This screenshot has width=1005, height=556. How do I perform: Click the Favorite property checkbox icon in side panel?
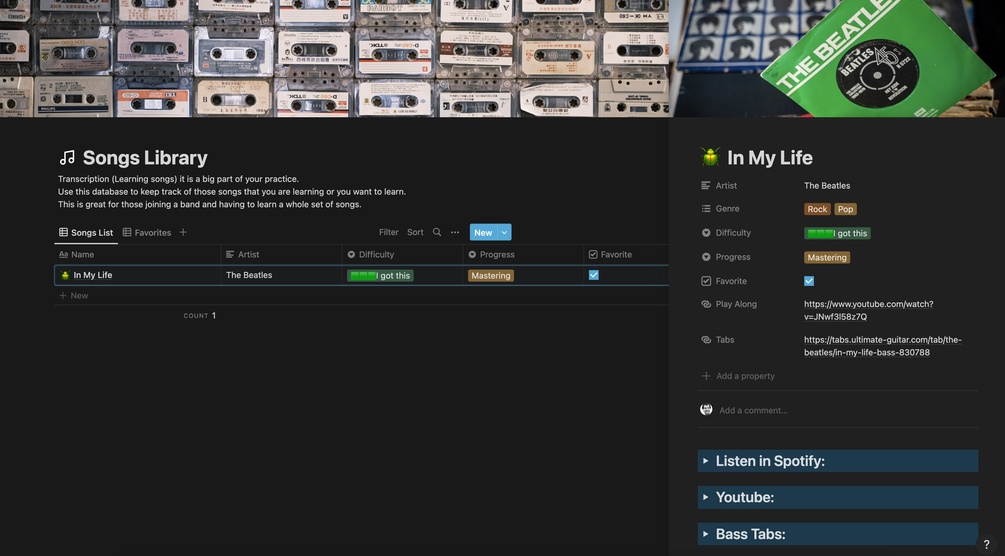706,281
